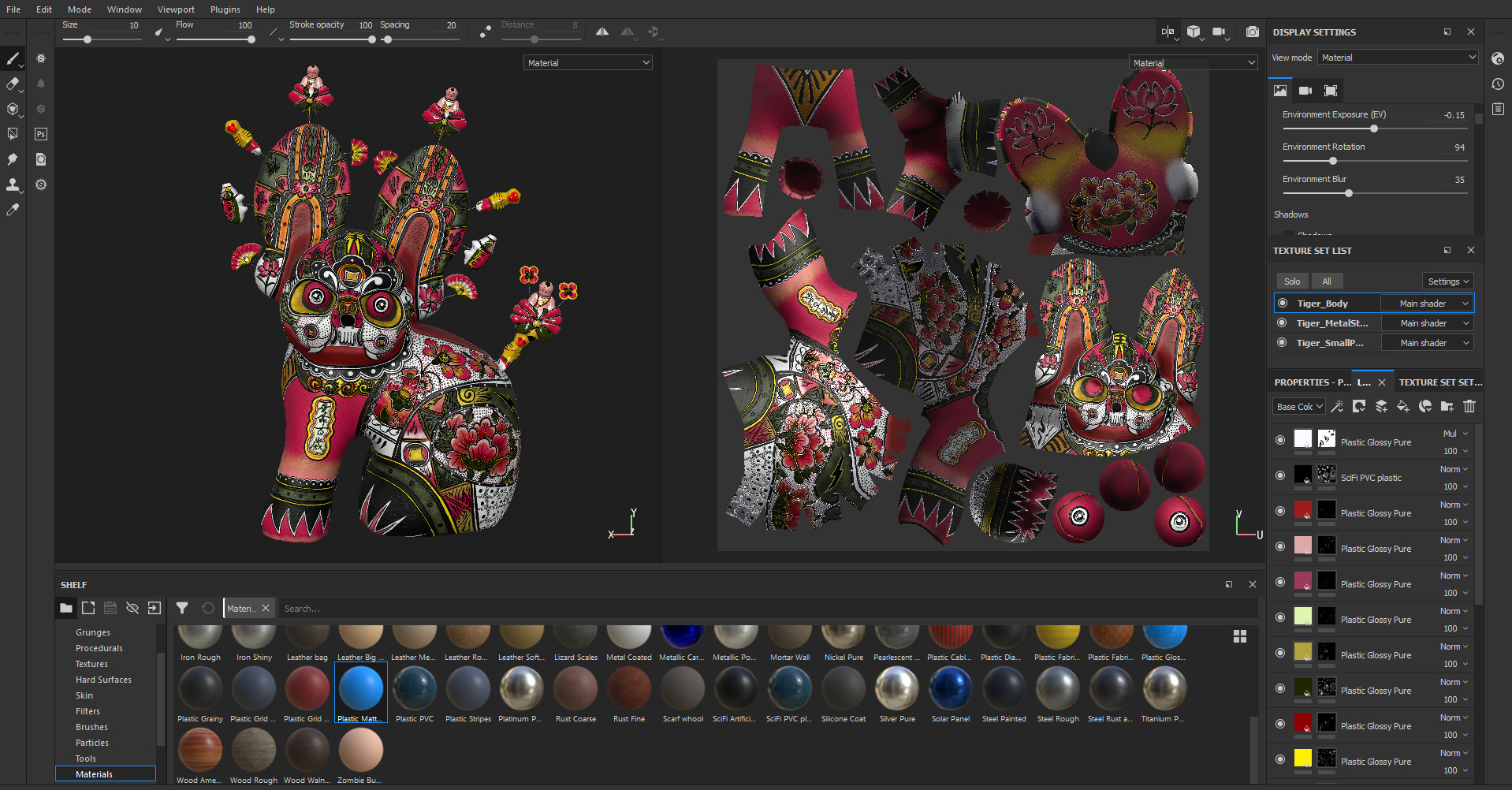Open the Plugins menu
This screenshot has height=790, width=1512.
(225, 9)
